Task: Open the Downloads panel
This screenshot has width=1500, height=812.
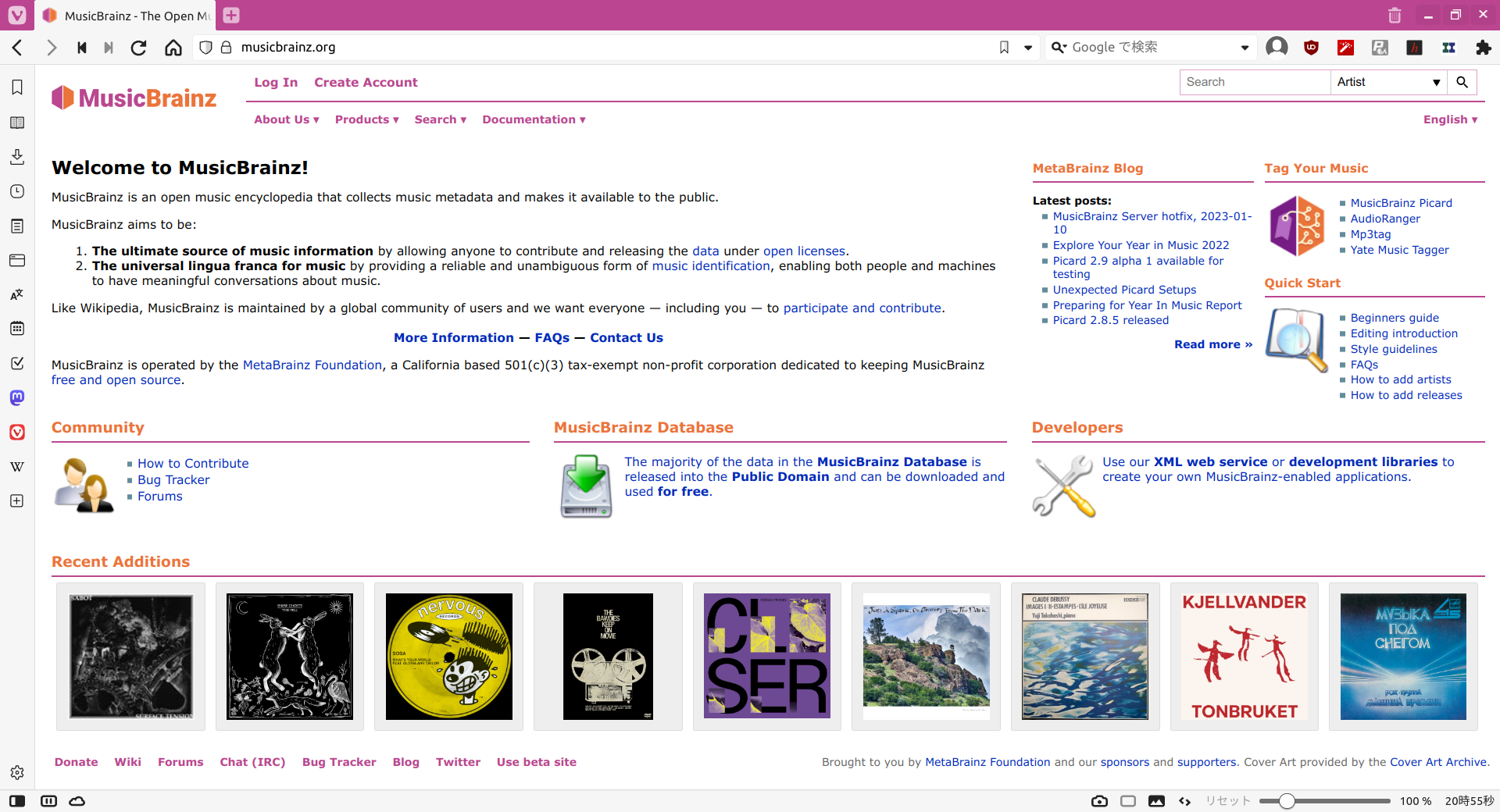Action: [17, 157]
